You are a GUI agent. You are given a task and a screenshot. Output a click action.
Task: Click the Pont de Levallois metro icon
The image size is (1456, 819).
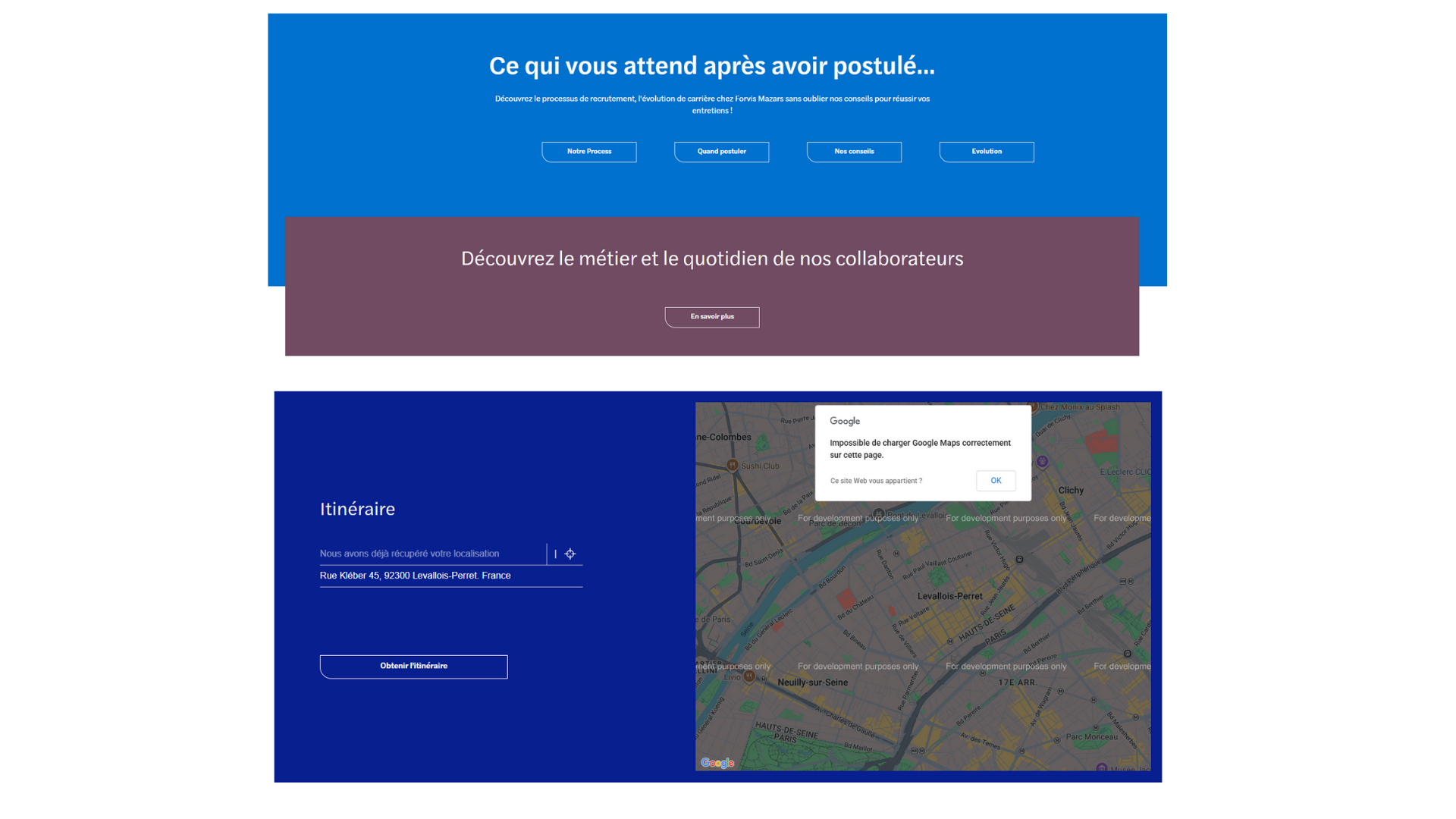[x=879, y=514]
